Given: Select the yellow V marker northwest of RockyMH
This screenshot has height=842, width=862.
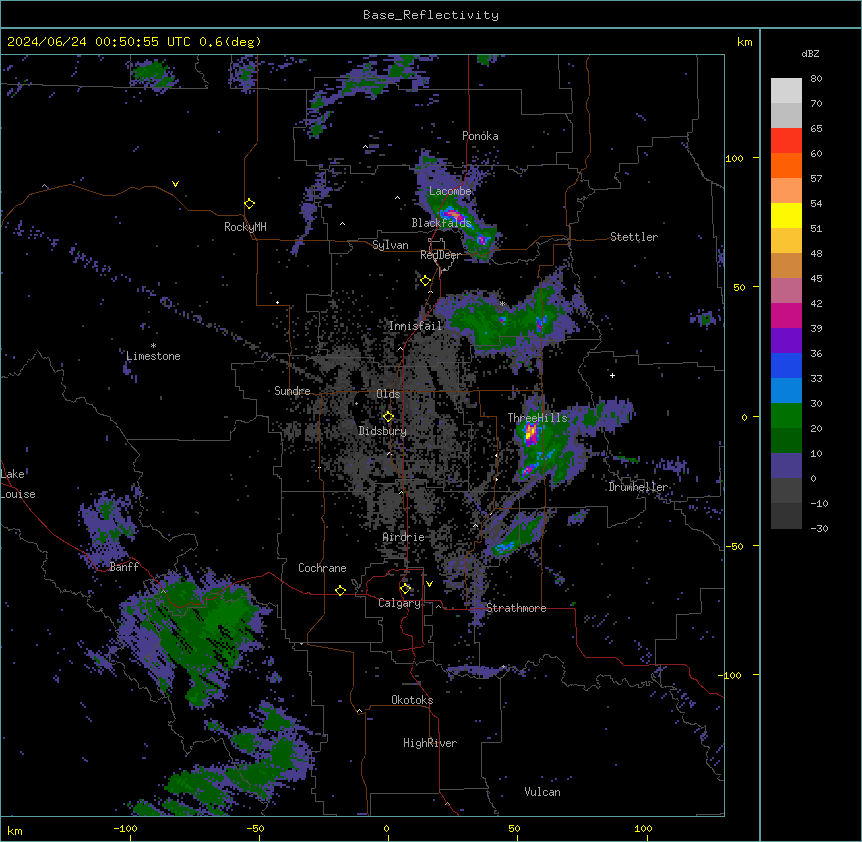Looking at the screenshot, I should [175, 184].
